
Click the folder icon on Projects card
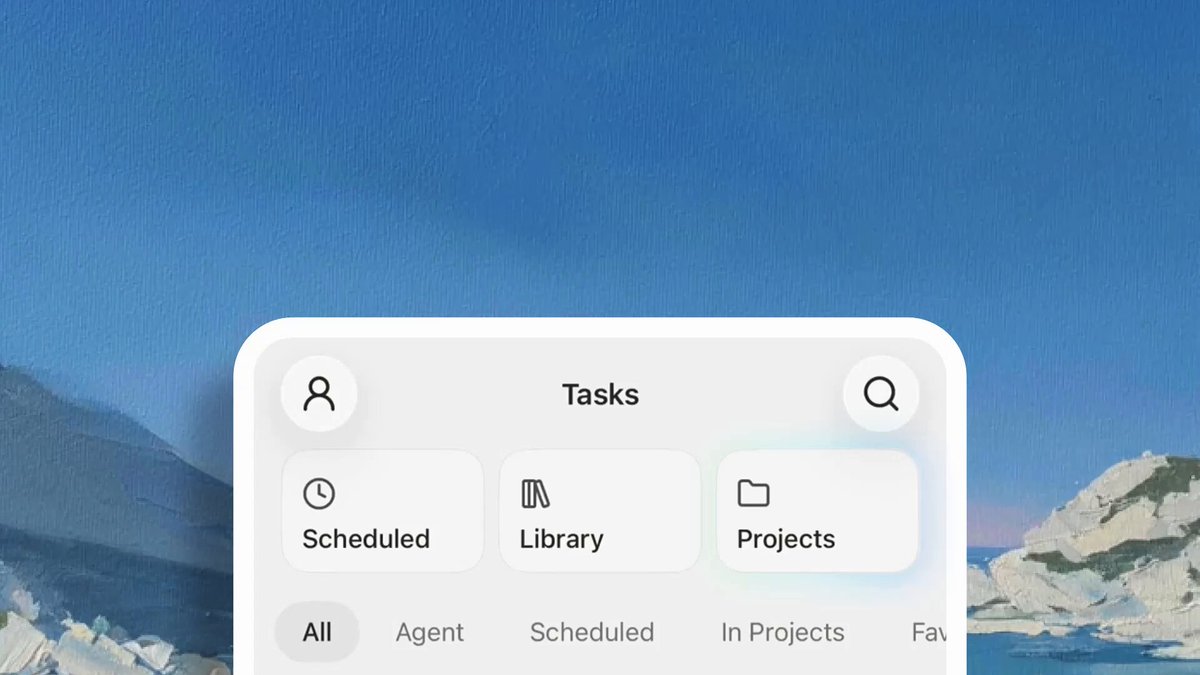coord(753,493)
